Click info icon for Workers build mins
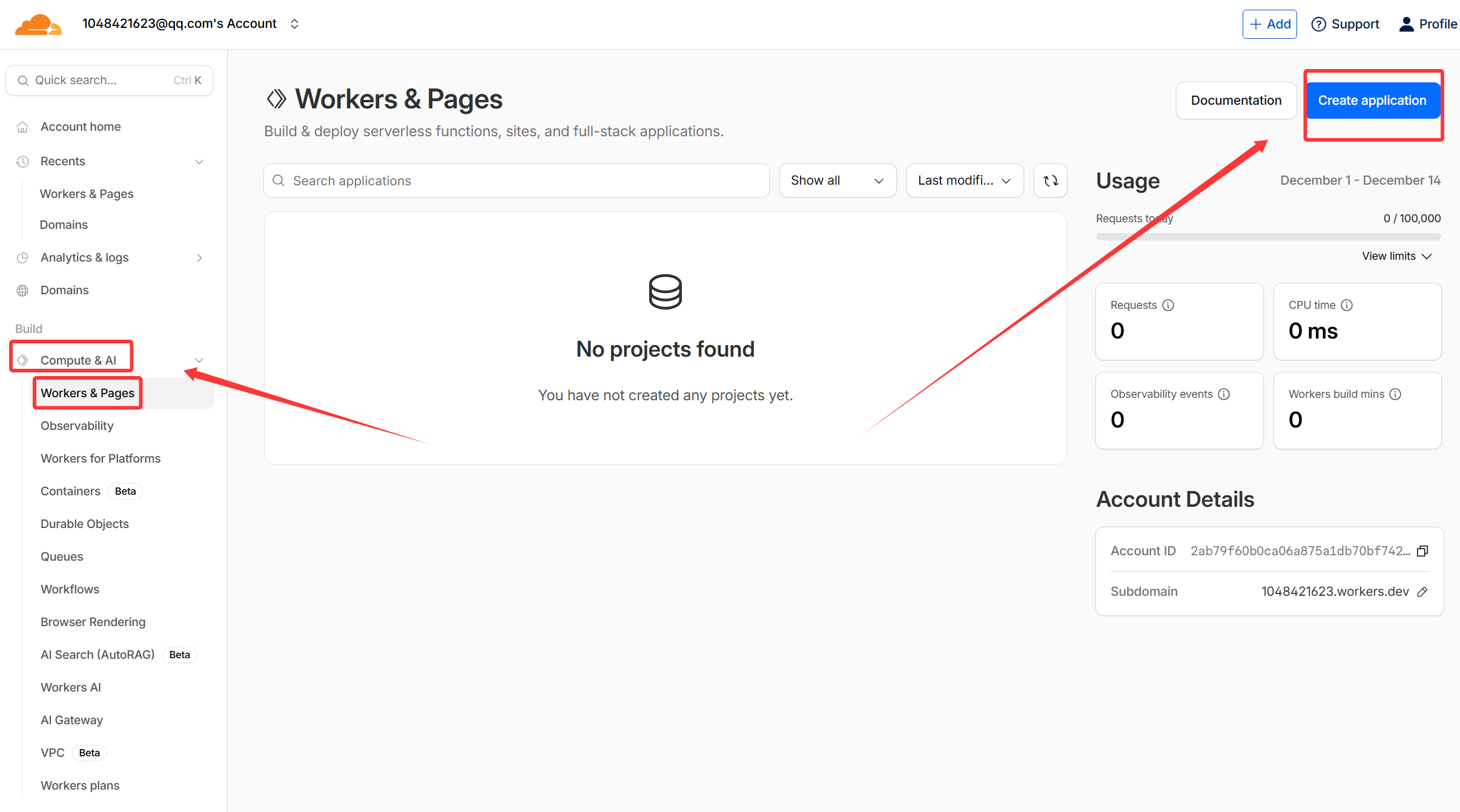This screenshot has width=1460, height=812. click(1395, 394)
